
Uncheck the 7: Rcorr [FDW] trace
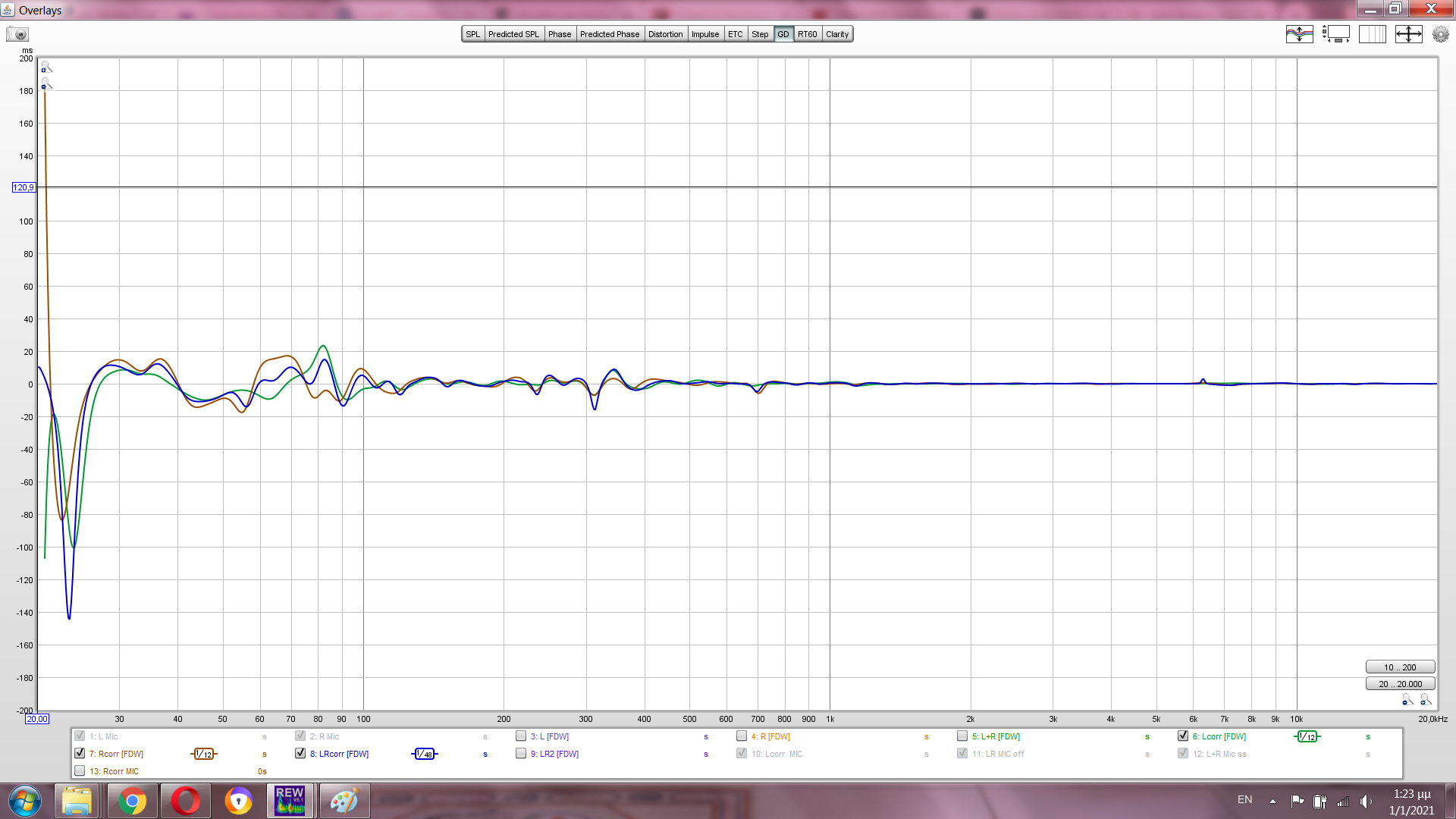[x=80, y=754]
